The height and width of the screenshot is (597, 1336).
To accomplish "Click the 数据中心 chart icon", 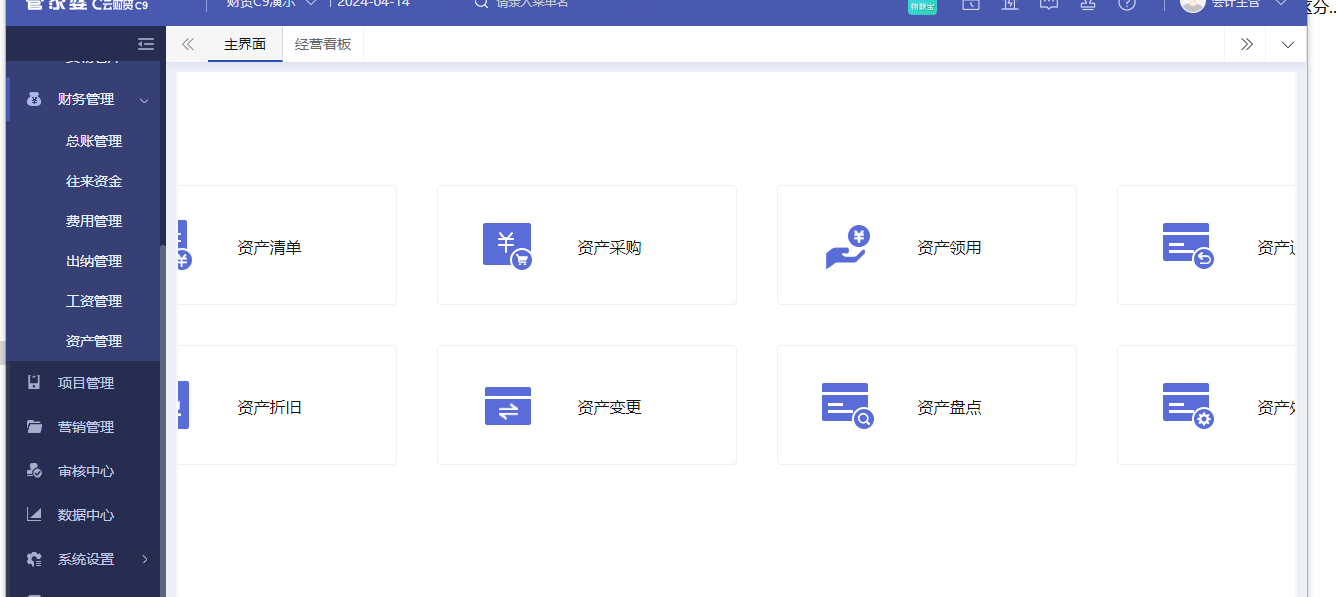I will click(x=34, y=515).
